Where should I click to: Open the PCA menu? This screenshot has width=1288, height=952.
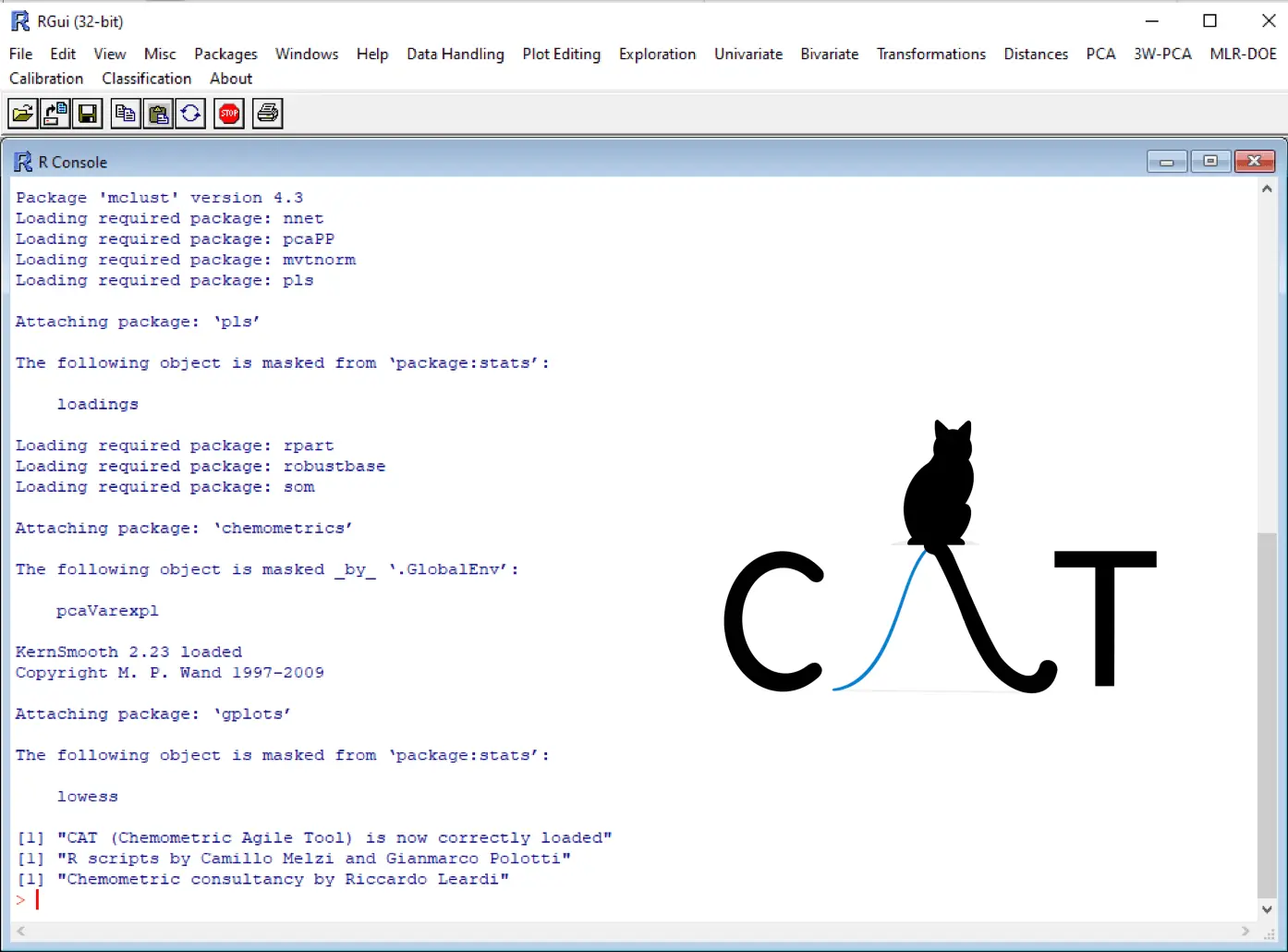coord(1100,54)
